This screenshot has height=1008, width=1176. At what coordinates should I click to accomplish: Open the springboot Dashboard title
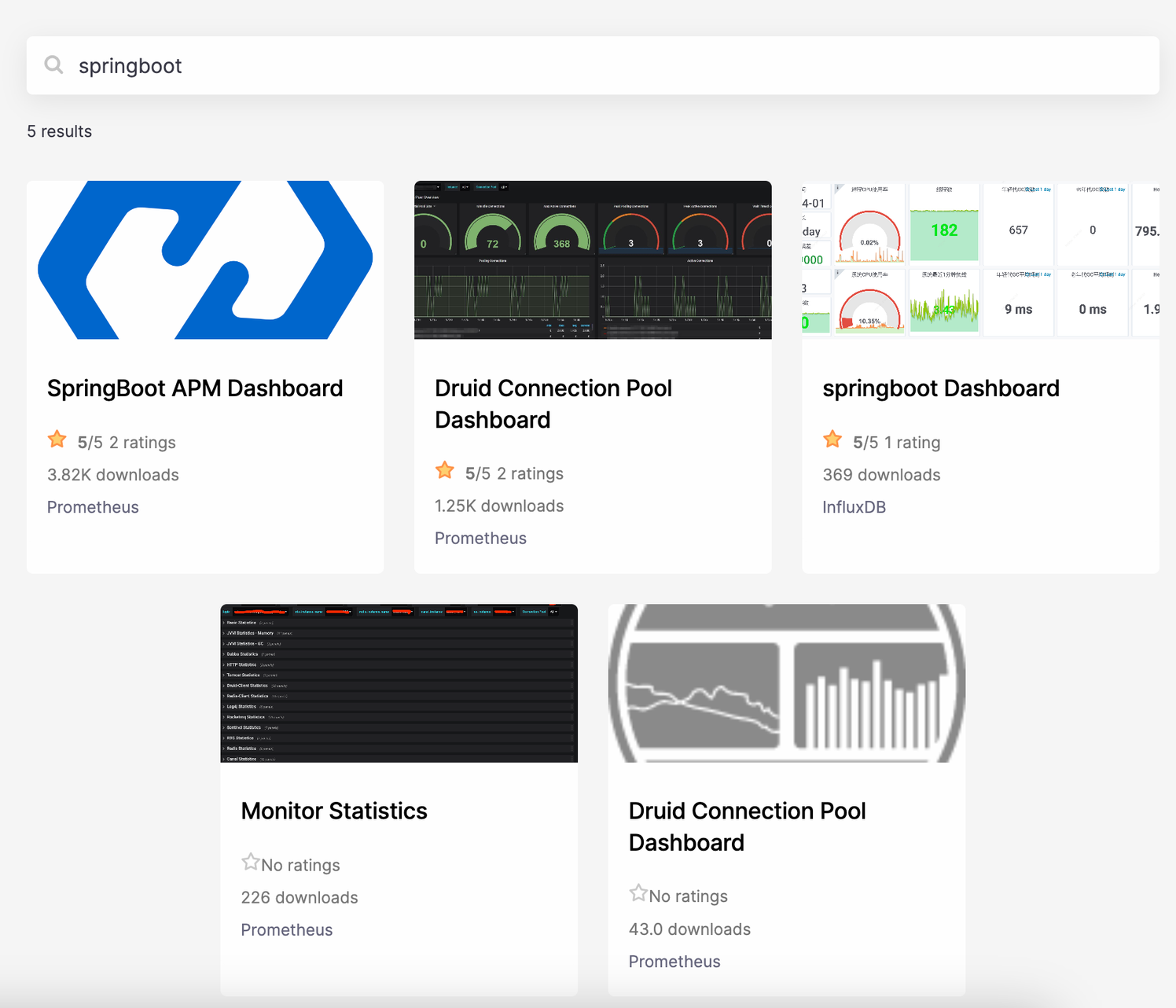point(941,388)
